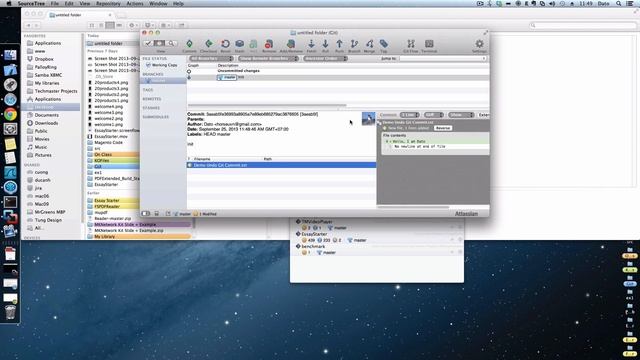The height and width of the screenshot is (360, 640).
Task: Open the Help menu in the menu bar
Action: [x=178, y=4]
